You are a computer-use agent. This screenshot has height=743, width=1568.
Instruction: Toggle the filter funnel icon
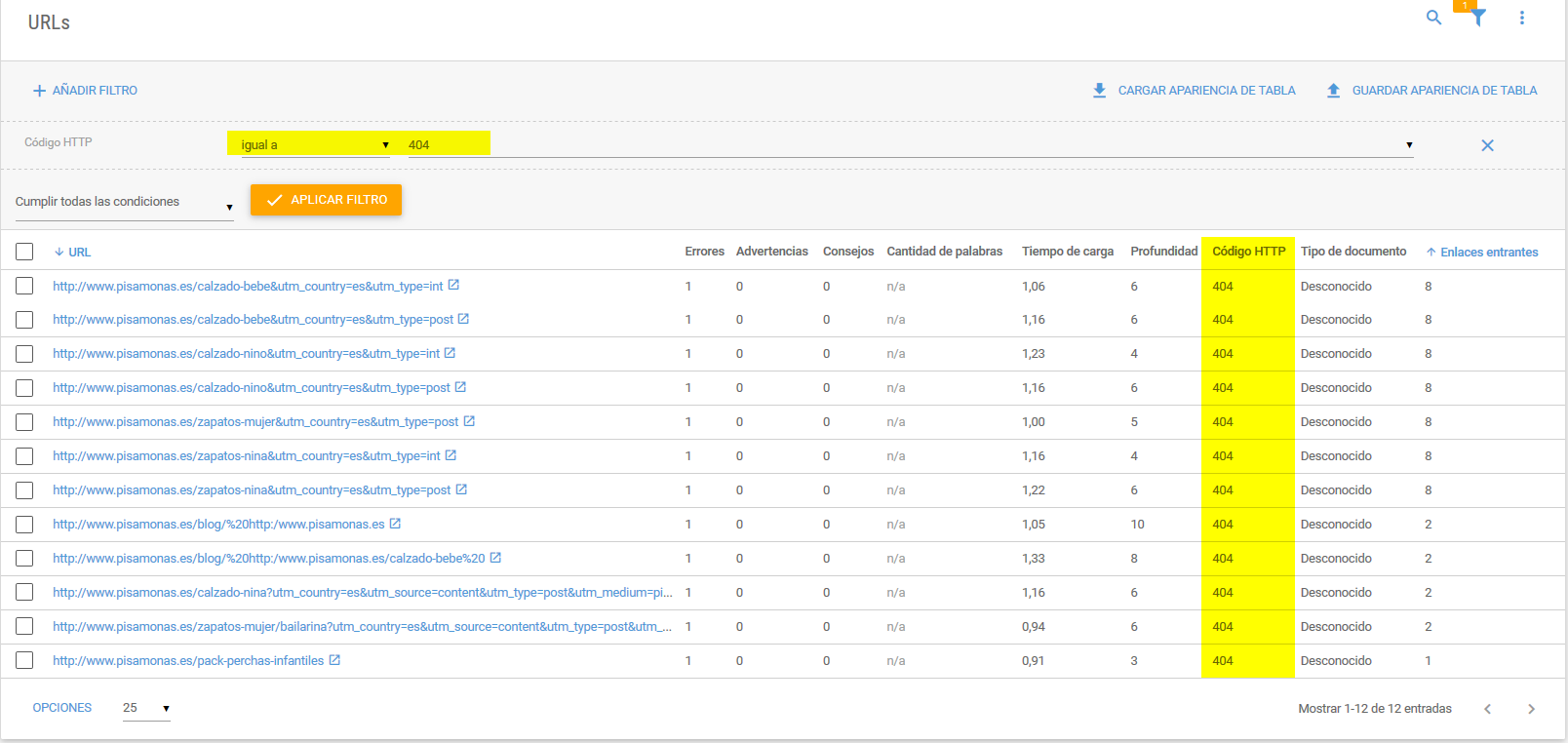(1478, 18)
